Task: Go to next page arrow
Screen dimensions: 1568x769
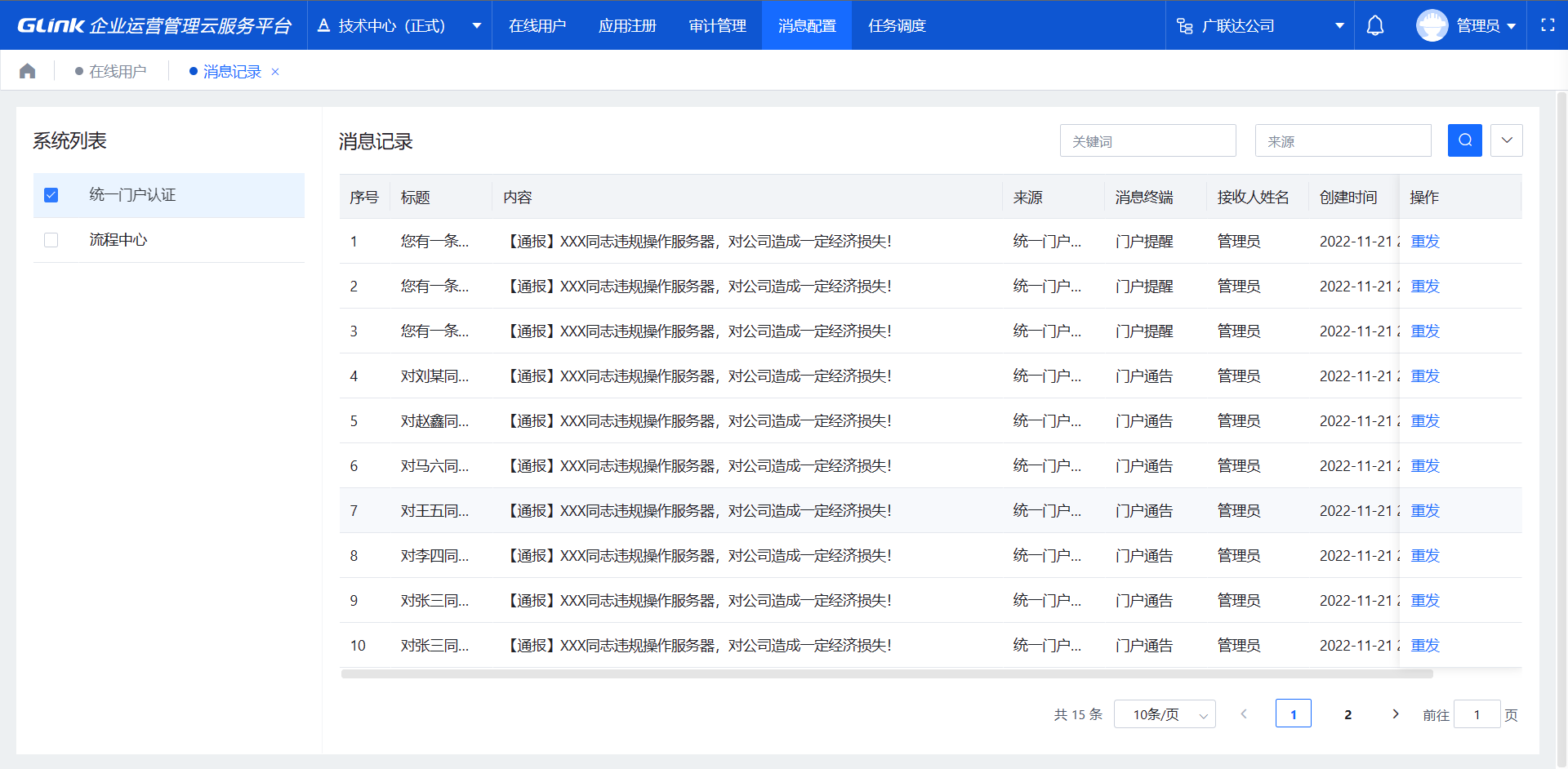Action: click(x=1396, y=713)
